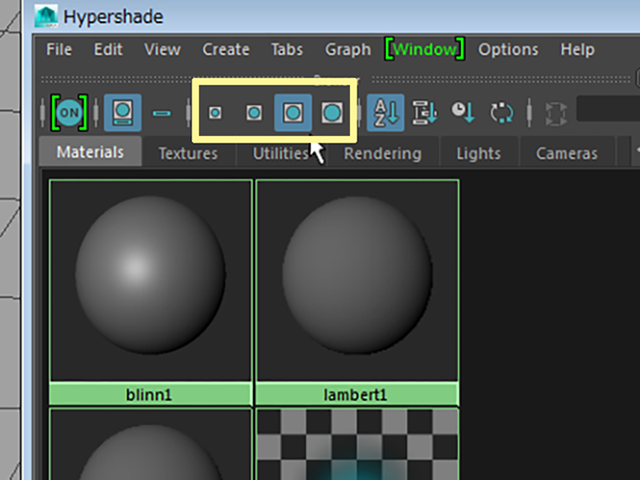Open the Create menu
Viewport: 640px width, 480px height.
point(226,50)
